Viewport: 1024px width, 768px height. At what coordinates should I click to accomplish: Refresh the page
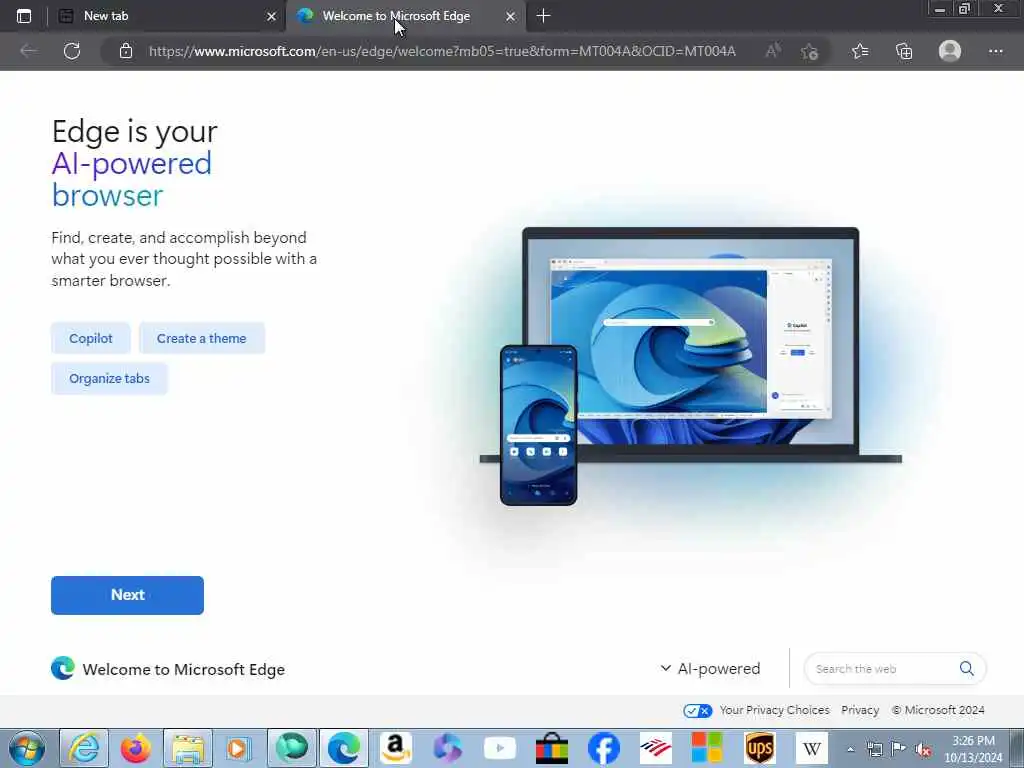coord(72,51)
